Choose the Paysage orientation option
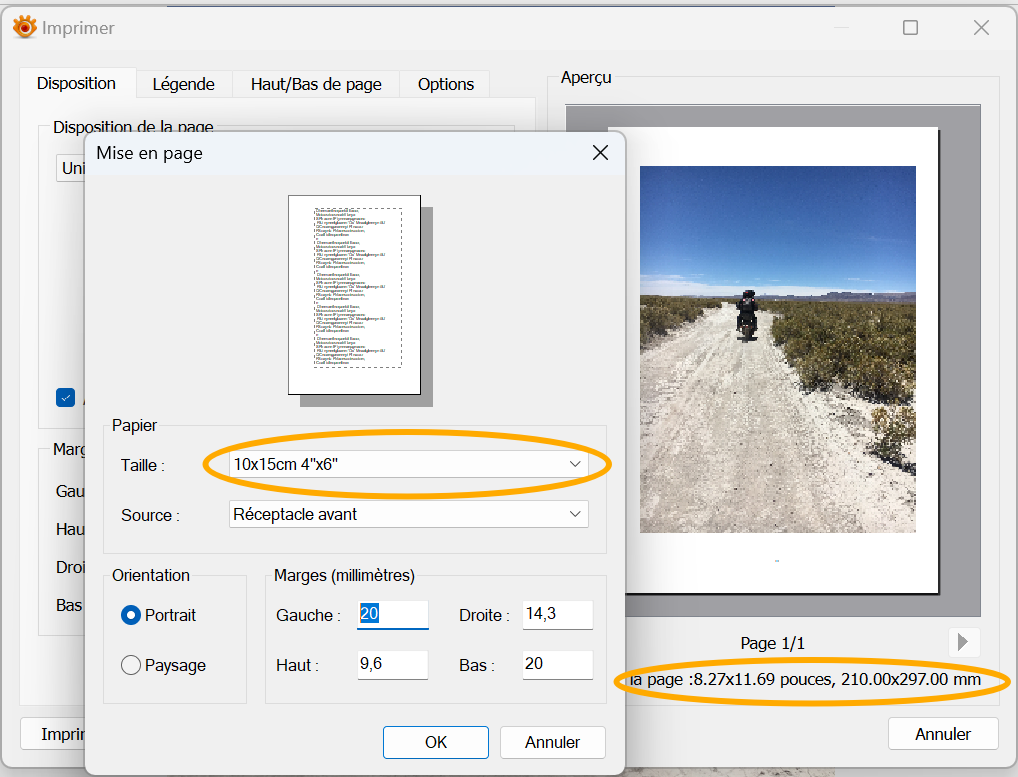Screen dimensions: 1018x777 (131, 665)
